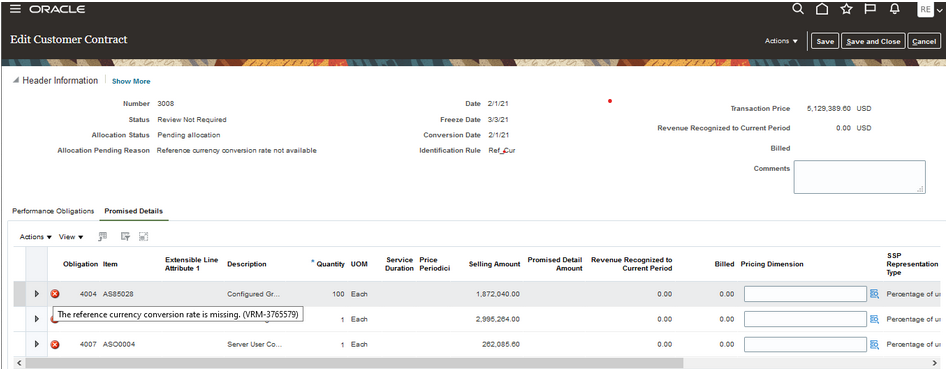949x369 pixels.
Task: Click the Detach table toolbar icon
Action: pos(143,237)
